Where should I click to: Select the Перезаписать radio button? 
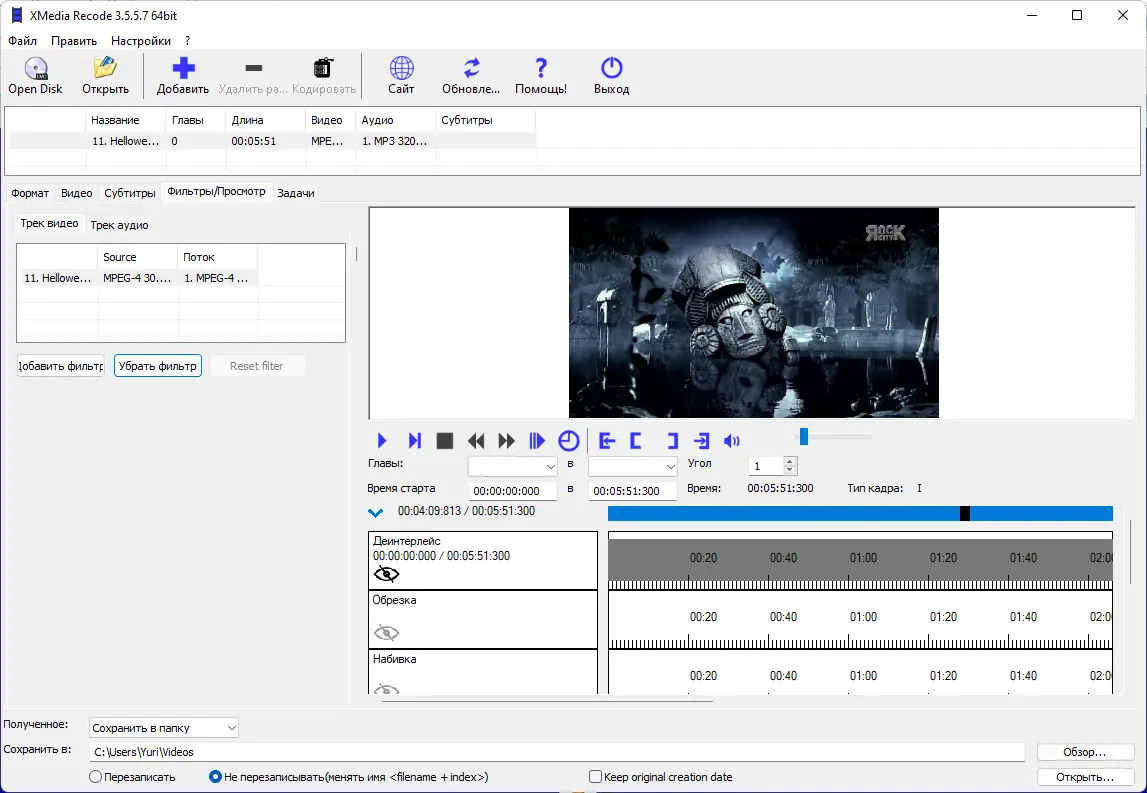(96, 777)
